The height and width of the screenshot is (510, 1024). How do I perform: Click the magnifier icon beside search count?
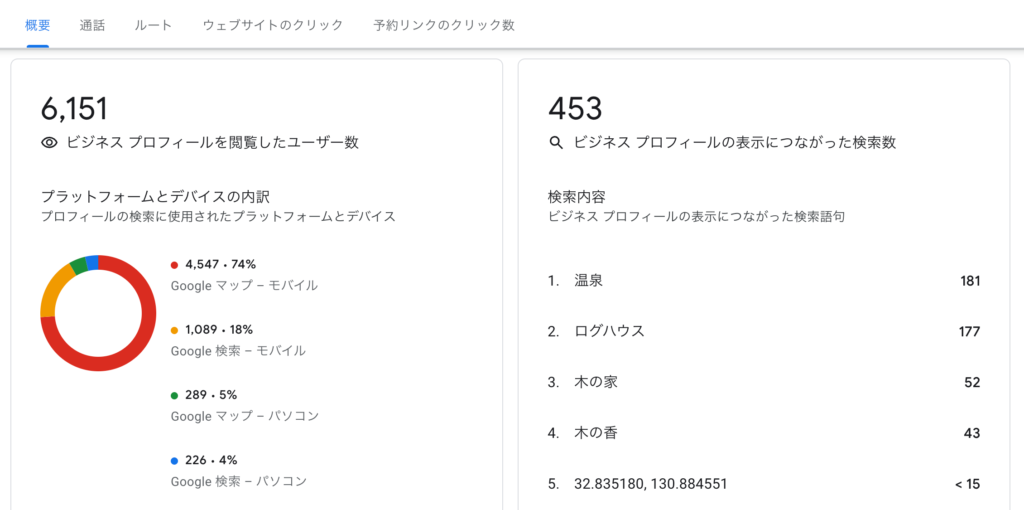pyautogui.click(x=557, y=143)
